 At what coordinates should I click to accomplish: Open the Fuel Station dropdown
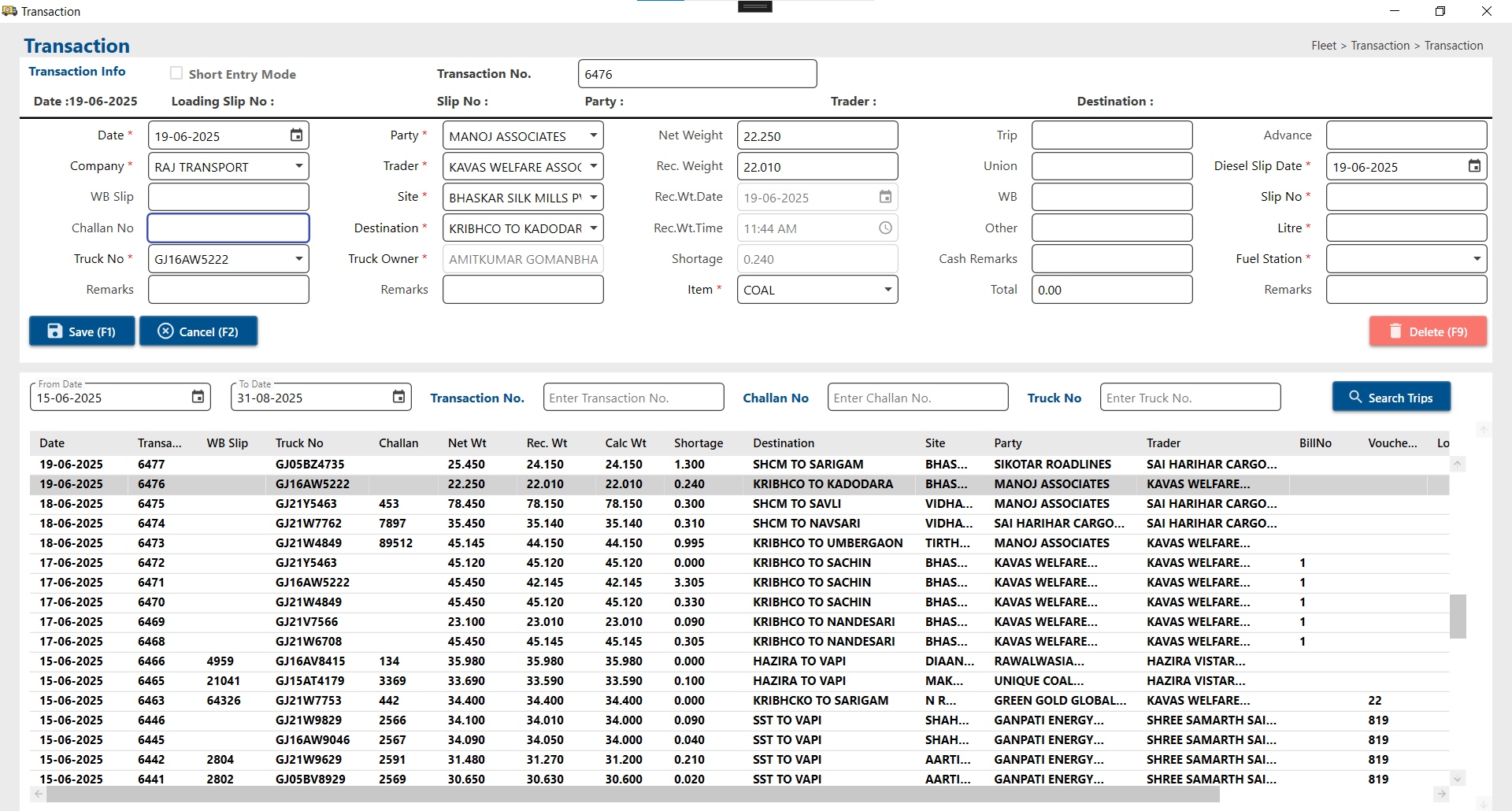point(1477,258)
